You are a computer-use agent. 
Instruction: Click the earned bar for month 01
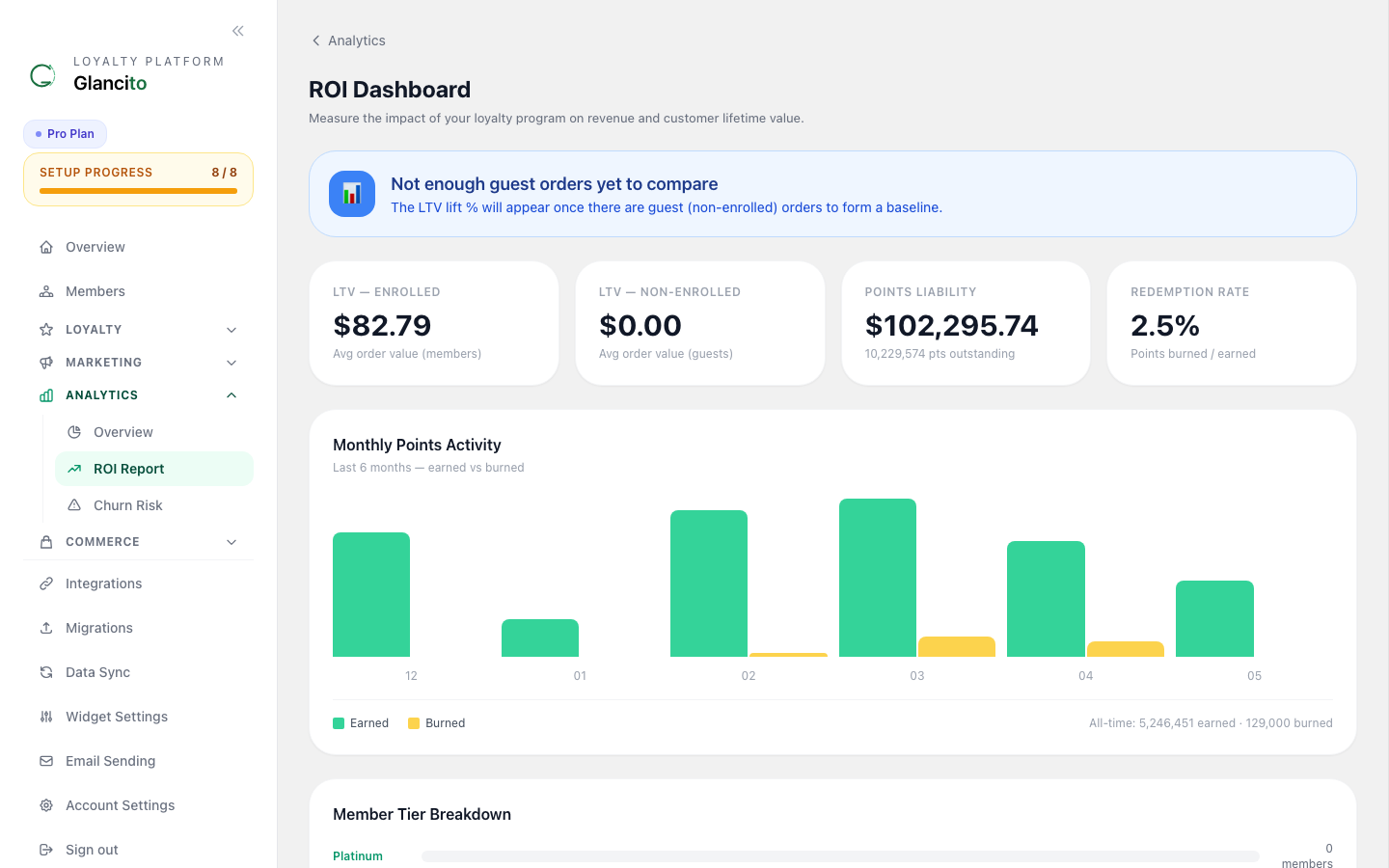(540, 637)
